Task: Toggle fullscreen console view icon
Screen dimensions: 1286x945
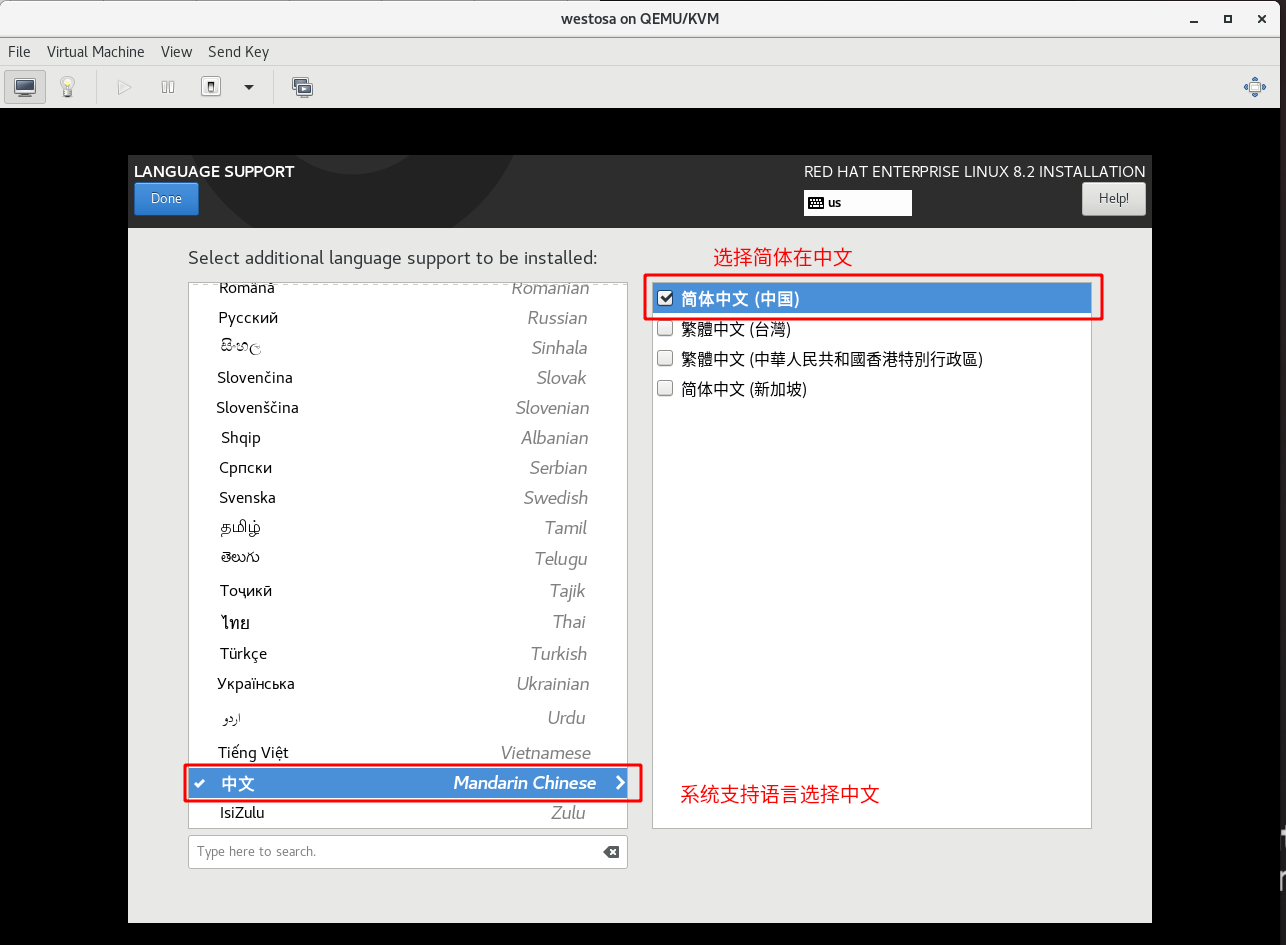Action: [x=1255, y=87]
